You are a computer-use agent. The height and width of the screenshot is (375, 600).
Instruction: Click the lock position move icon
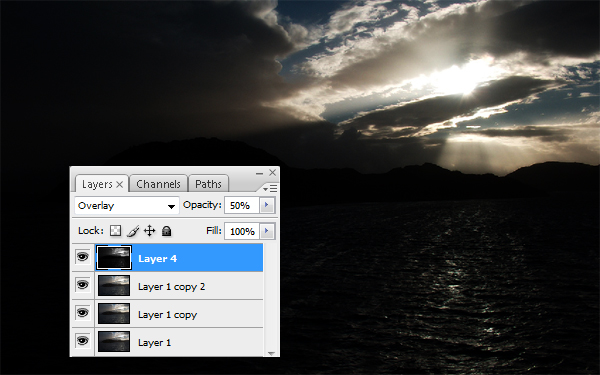(149, 231)
